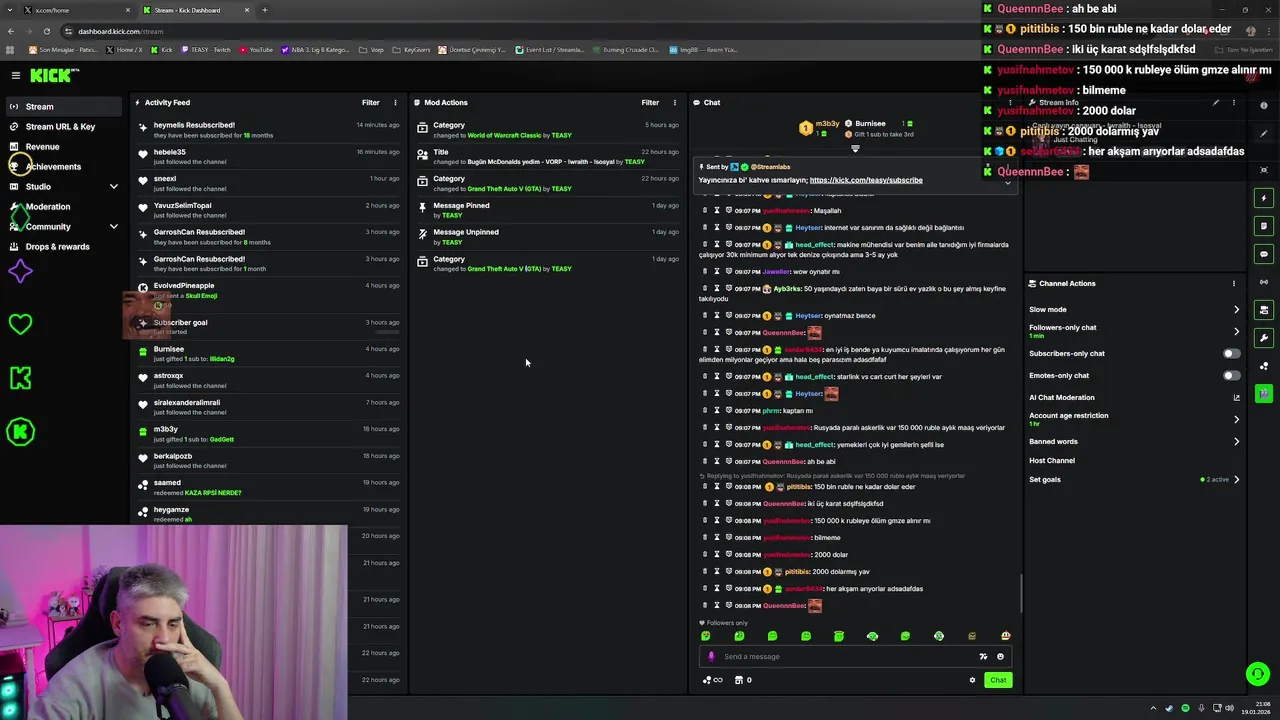Image resolution: width=1280 pixels, height=720 pixels.
Task: Open Host Channel action
Action: click(1052, 461)
